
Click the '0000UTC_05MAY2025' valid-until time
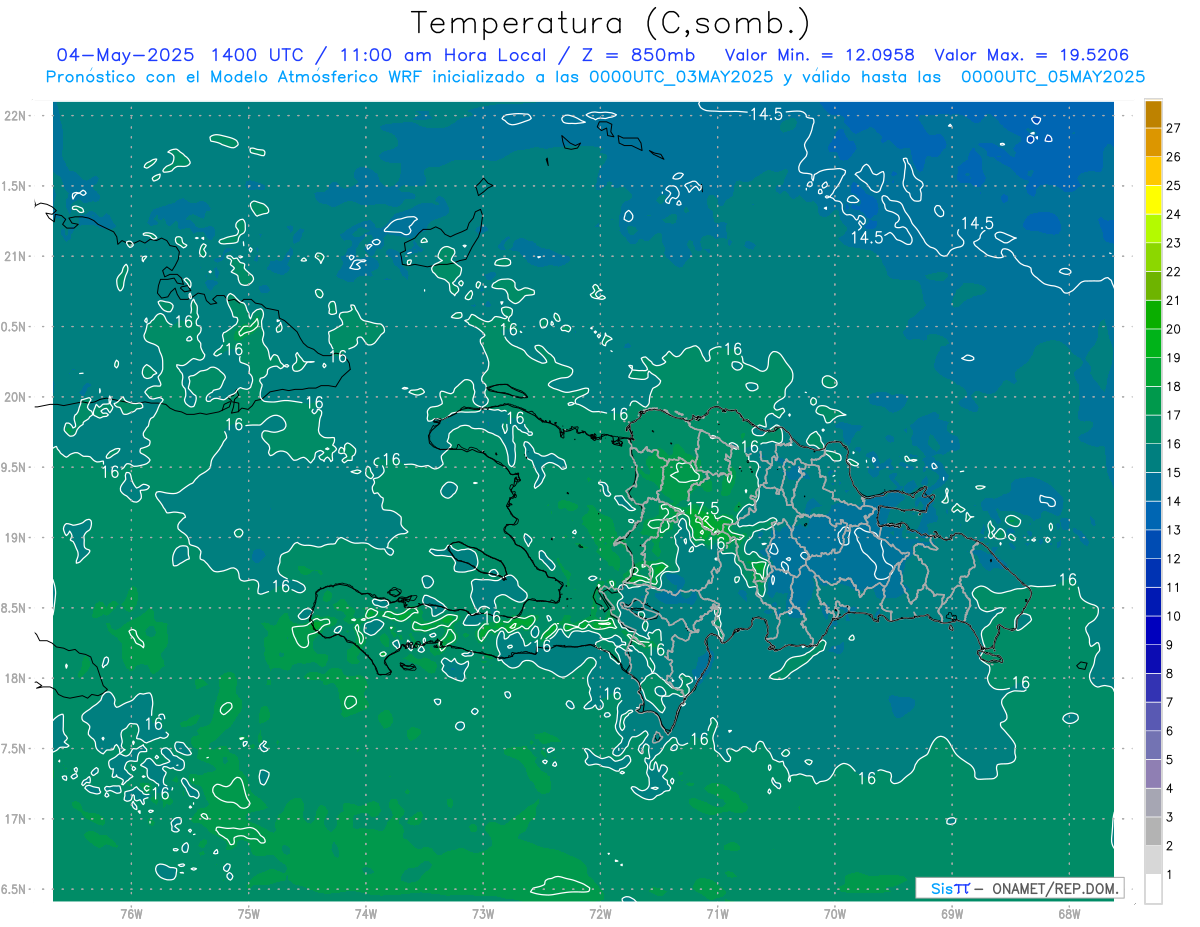tap(1051, 76)
